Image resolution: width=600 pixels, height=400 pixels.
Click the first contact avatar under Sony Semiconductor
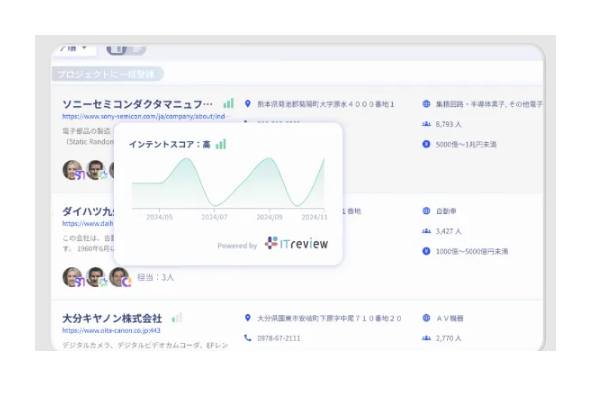[72, 170]
